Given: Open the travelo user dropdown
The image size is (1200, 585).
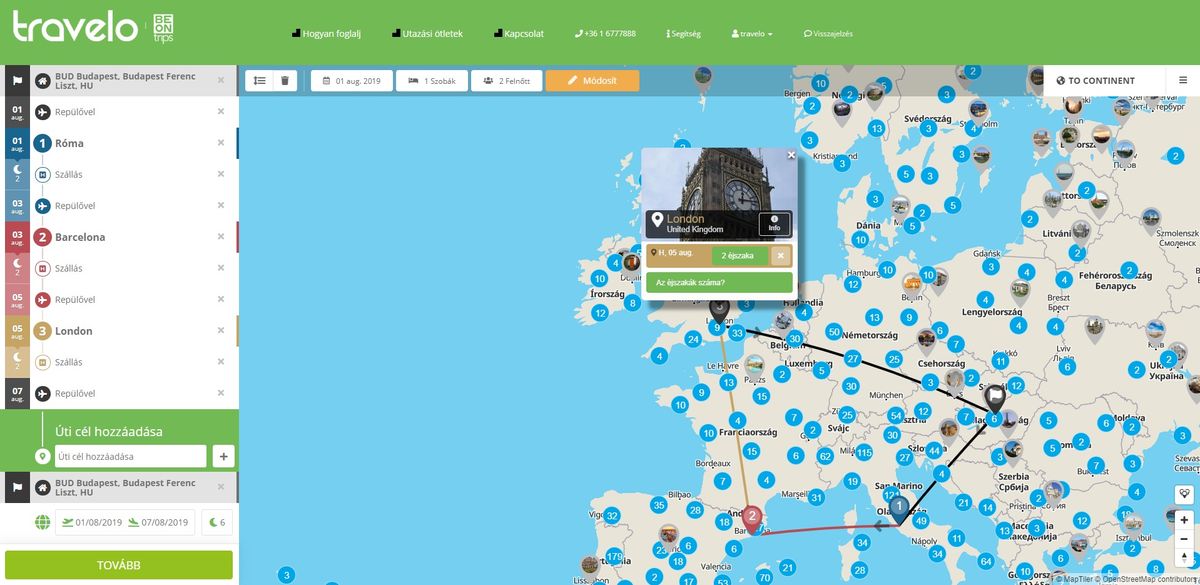Looking at the screenshot, I should 752,33.
